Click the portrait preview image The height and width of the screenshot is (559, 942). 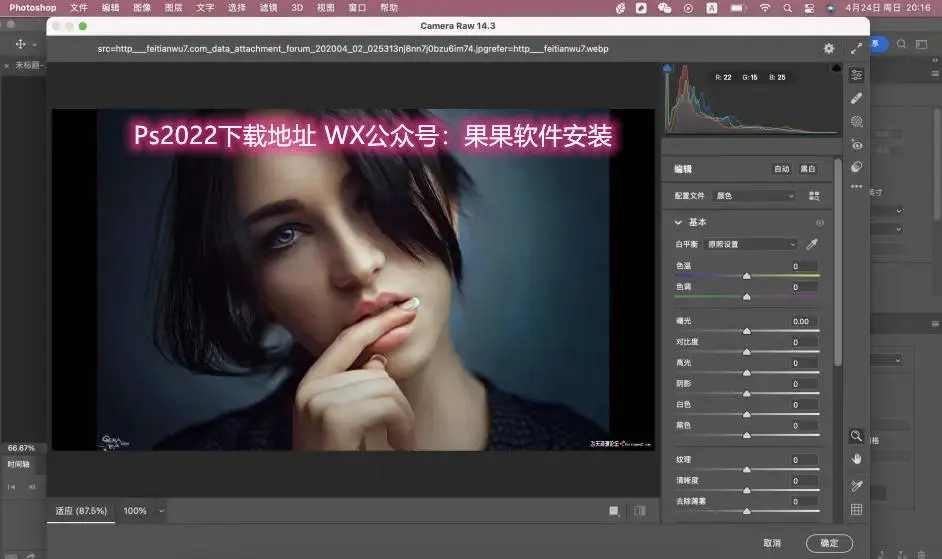click(353, 280)
